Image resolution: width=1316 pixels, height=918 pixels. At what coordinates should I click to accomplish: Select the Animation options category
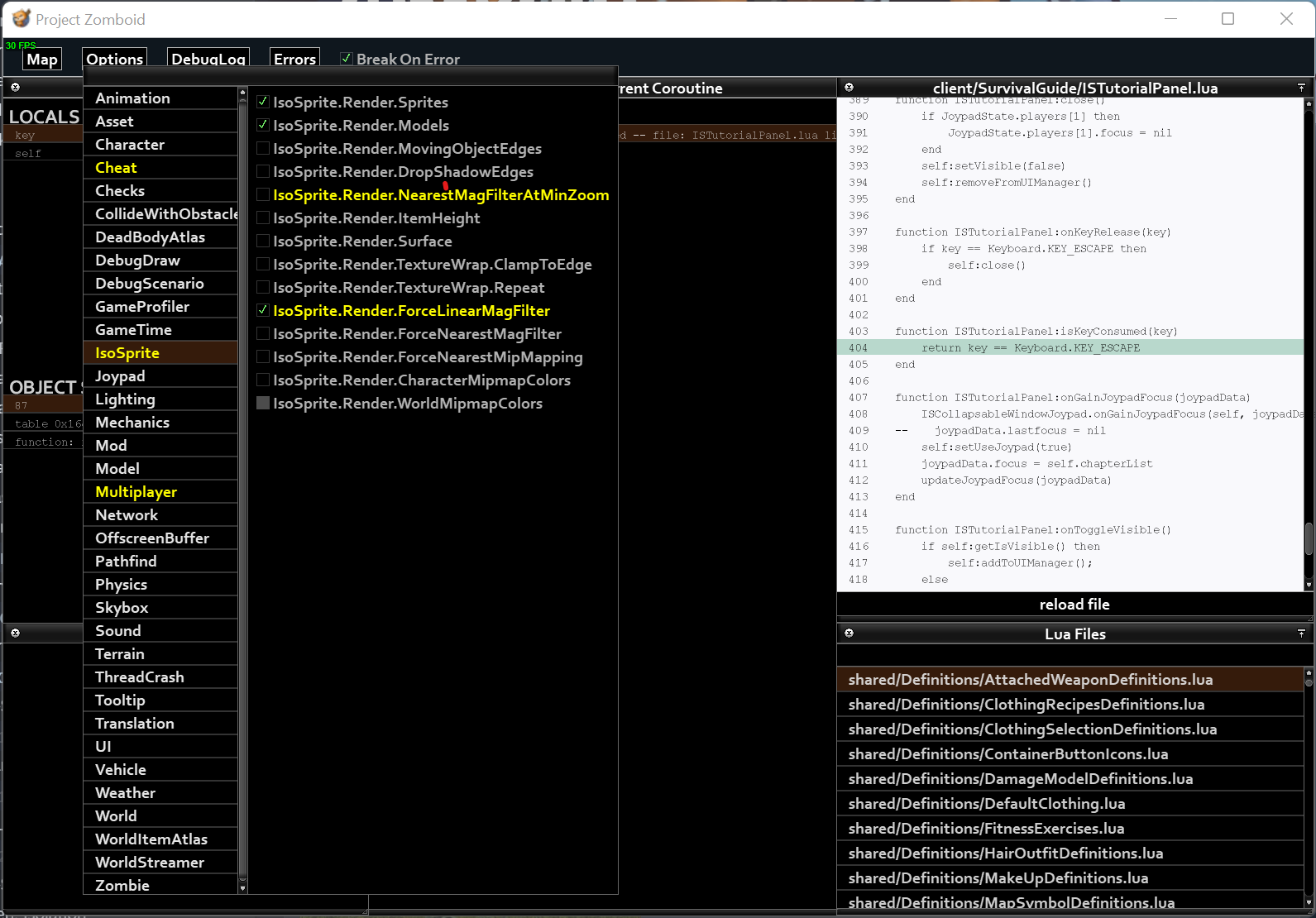pyautogui.click(x=160, y=98)
